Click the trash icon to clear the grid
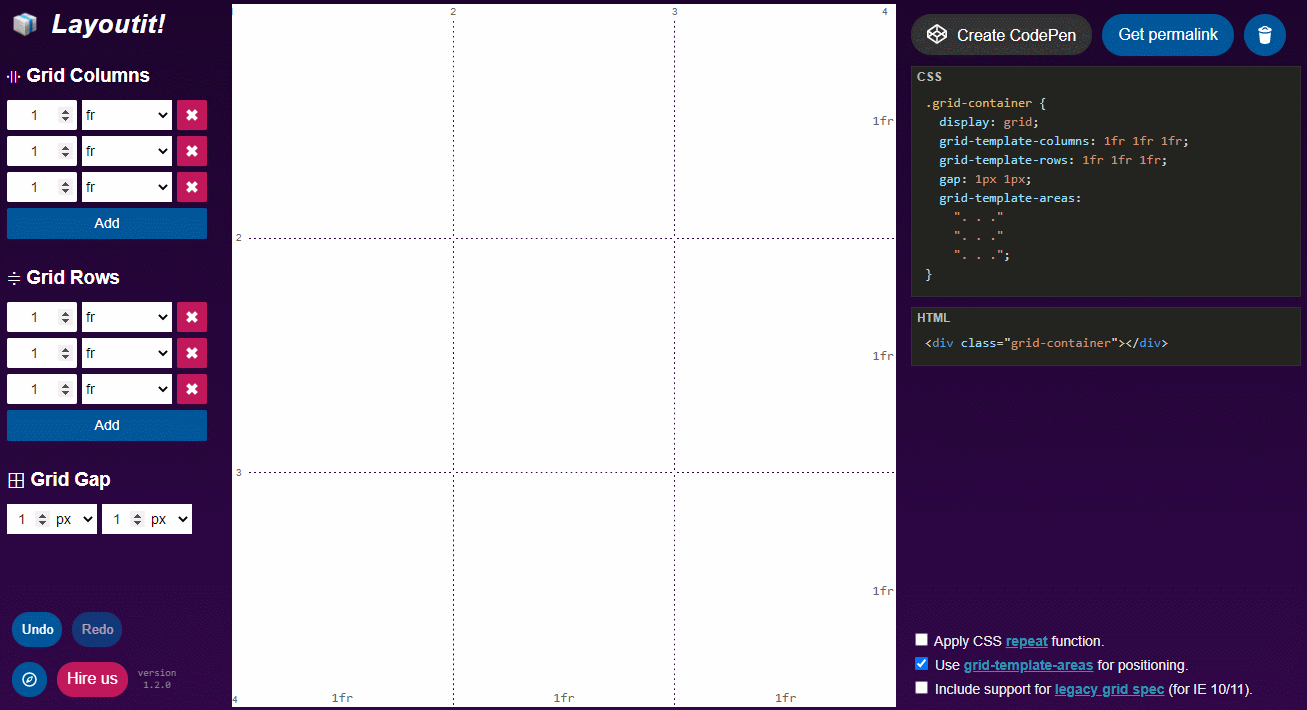 1265,35
